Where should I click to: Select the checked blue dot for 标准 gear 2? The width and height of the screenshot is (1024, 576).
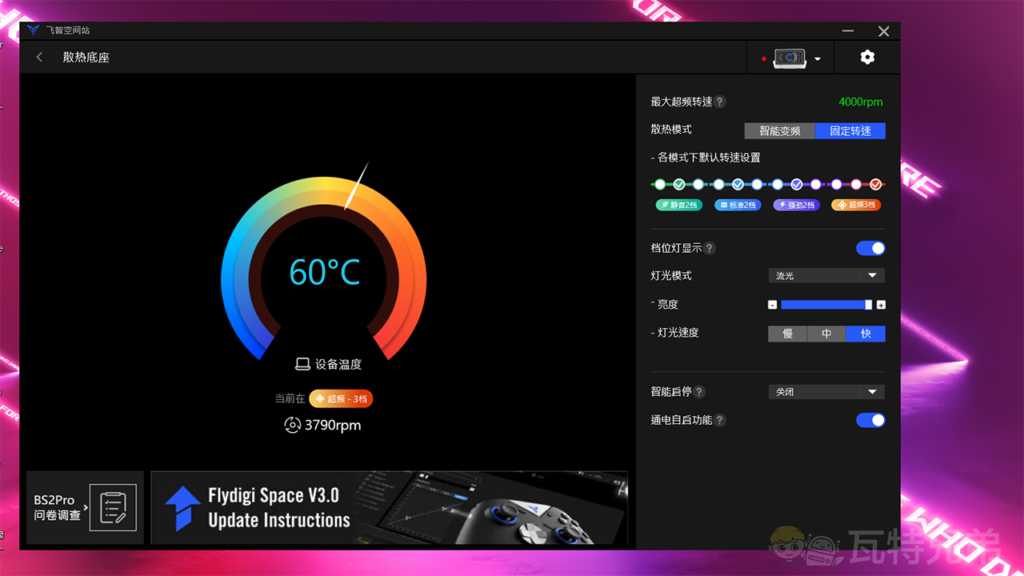(x=737, y=184)
